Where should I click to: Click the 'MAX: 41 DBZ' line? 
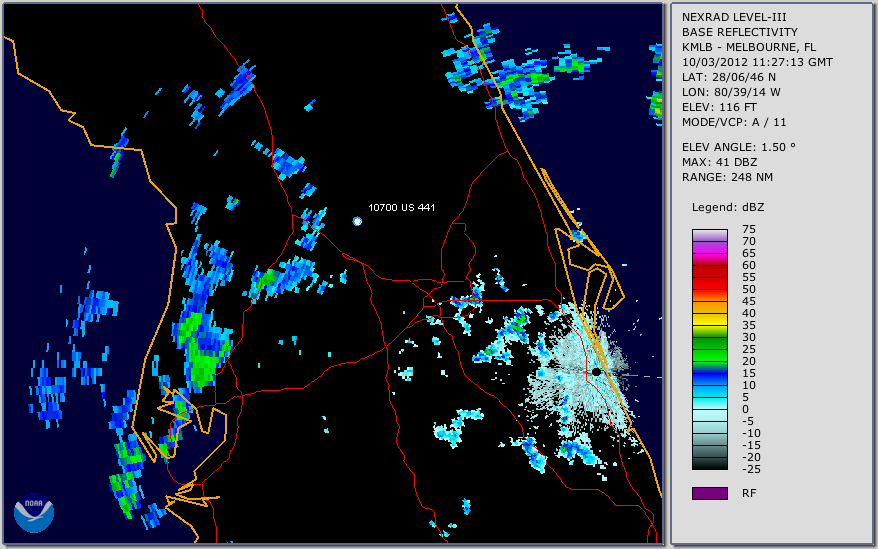click(x=719, y=162)
